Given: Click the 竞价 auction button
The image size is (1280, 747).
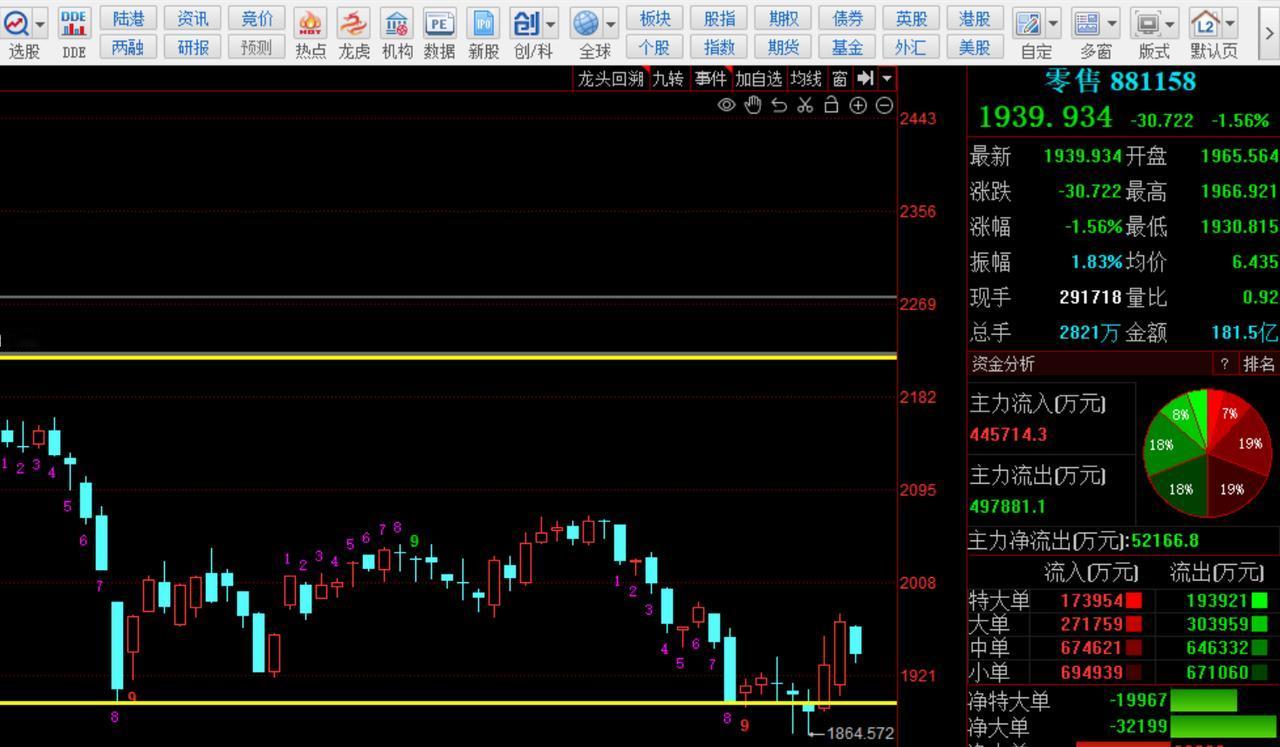Looking at the screenshot, I should 257,19.
